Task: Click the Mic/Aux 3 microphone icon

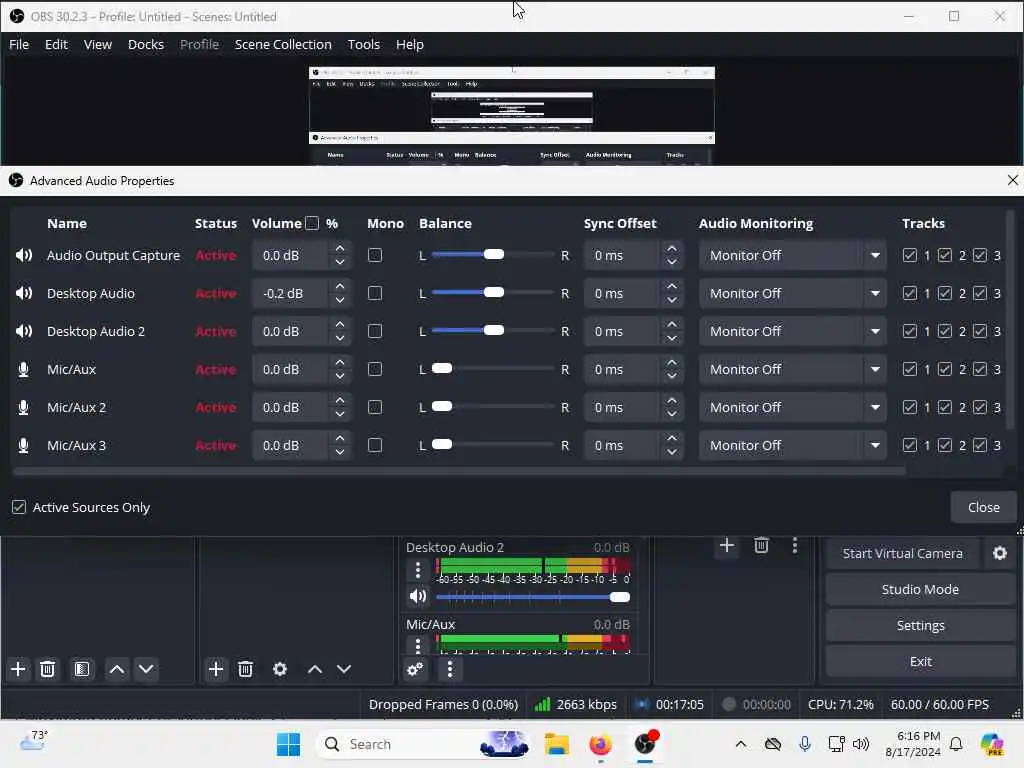Action: (24, 445)
